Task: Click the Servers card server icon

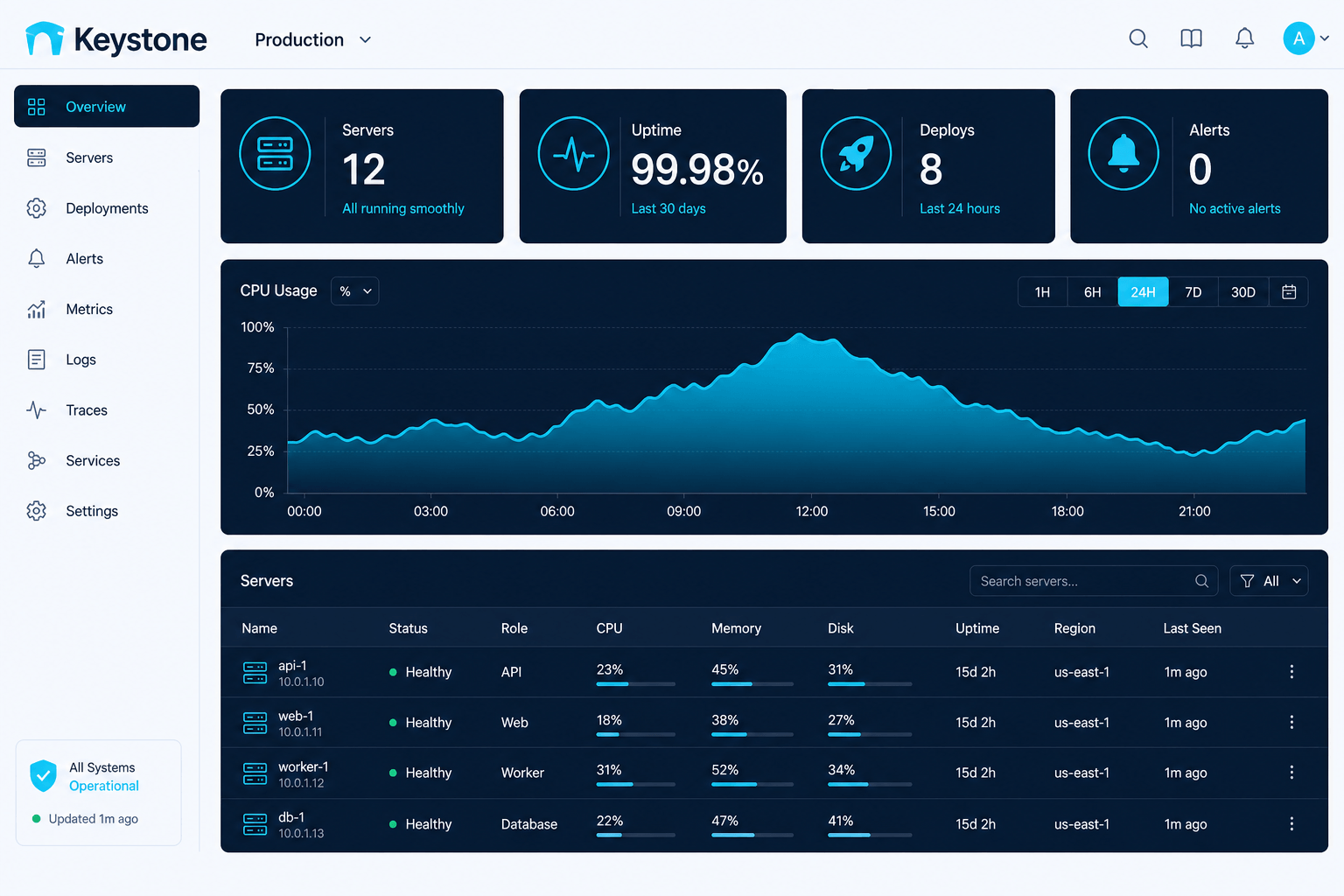Action: [x=275, y=153]
